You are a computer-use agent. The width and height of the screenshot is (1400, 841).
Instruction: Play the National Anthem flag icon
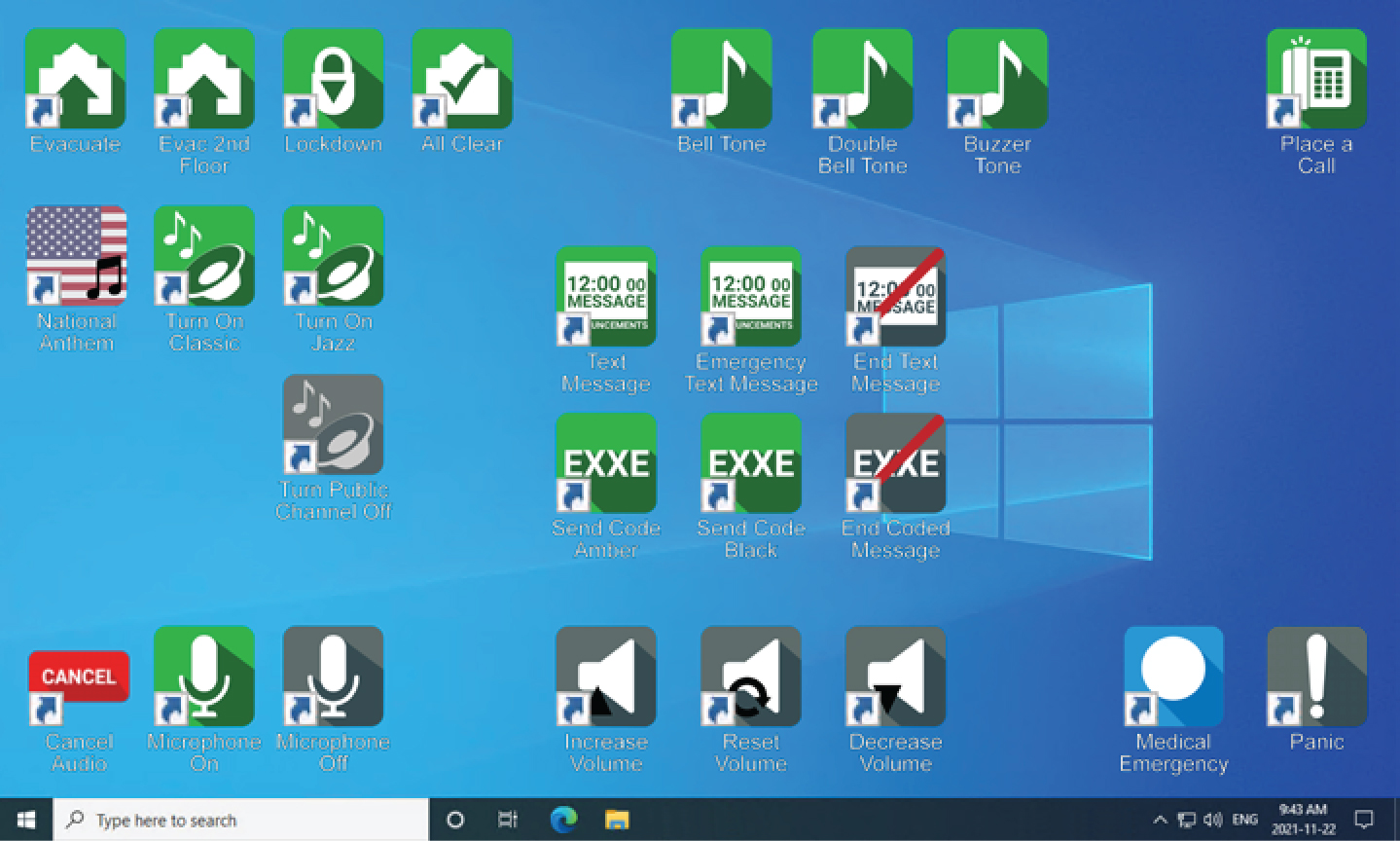point(76,256)
